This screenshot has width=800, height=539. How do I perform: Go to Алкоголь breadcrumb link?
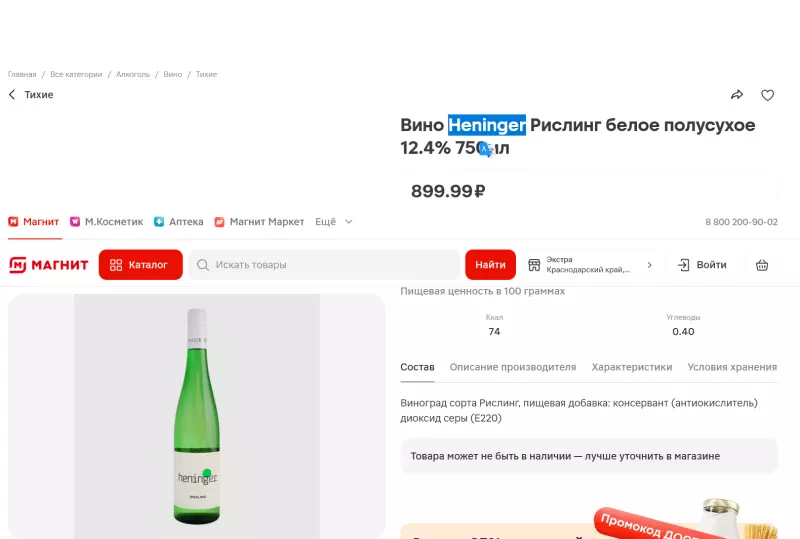point(133,74)
